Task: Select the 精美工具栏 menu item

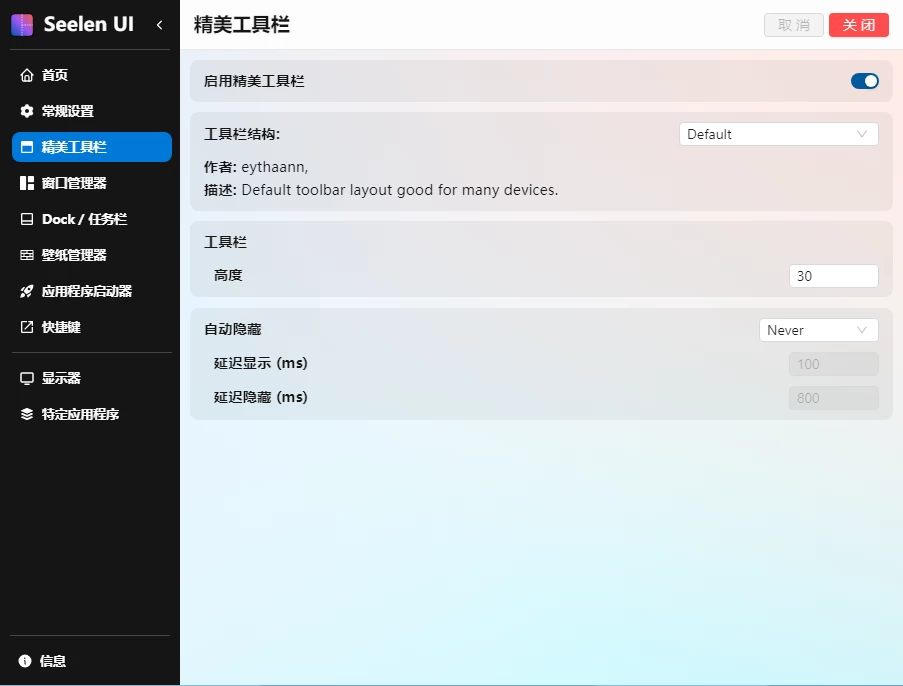Action: click(x=91, y=147)
